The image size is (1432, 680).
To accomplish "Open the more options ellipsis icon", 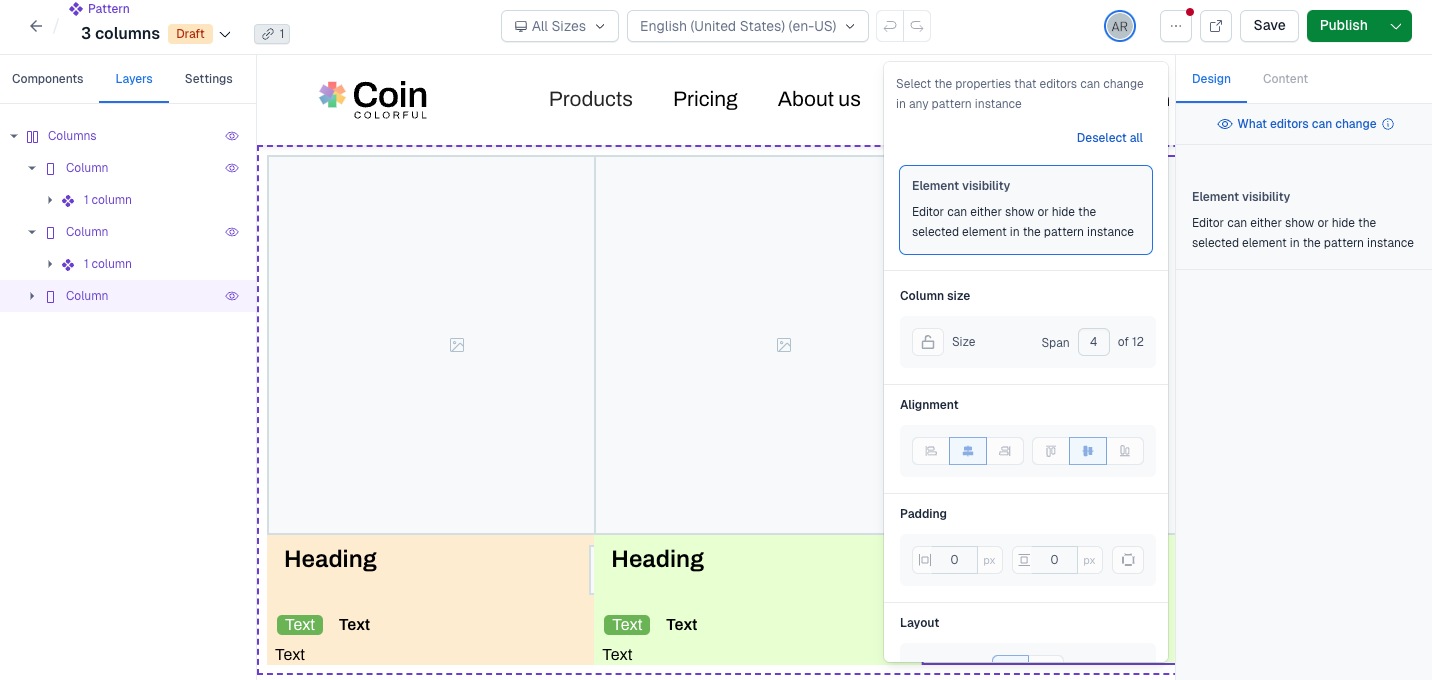I will (1176, 25).
